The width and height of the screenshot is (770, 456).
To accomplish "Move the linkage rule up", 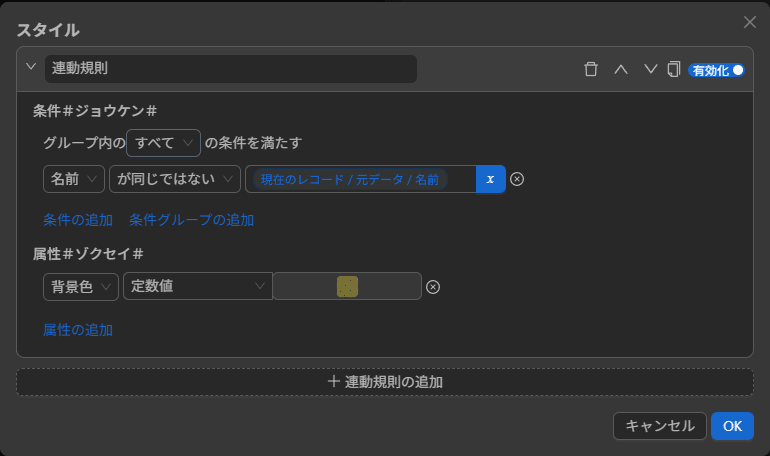I will [x=621, y=69].
